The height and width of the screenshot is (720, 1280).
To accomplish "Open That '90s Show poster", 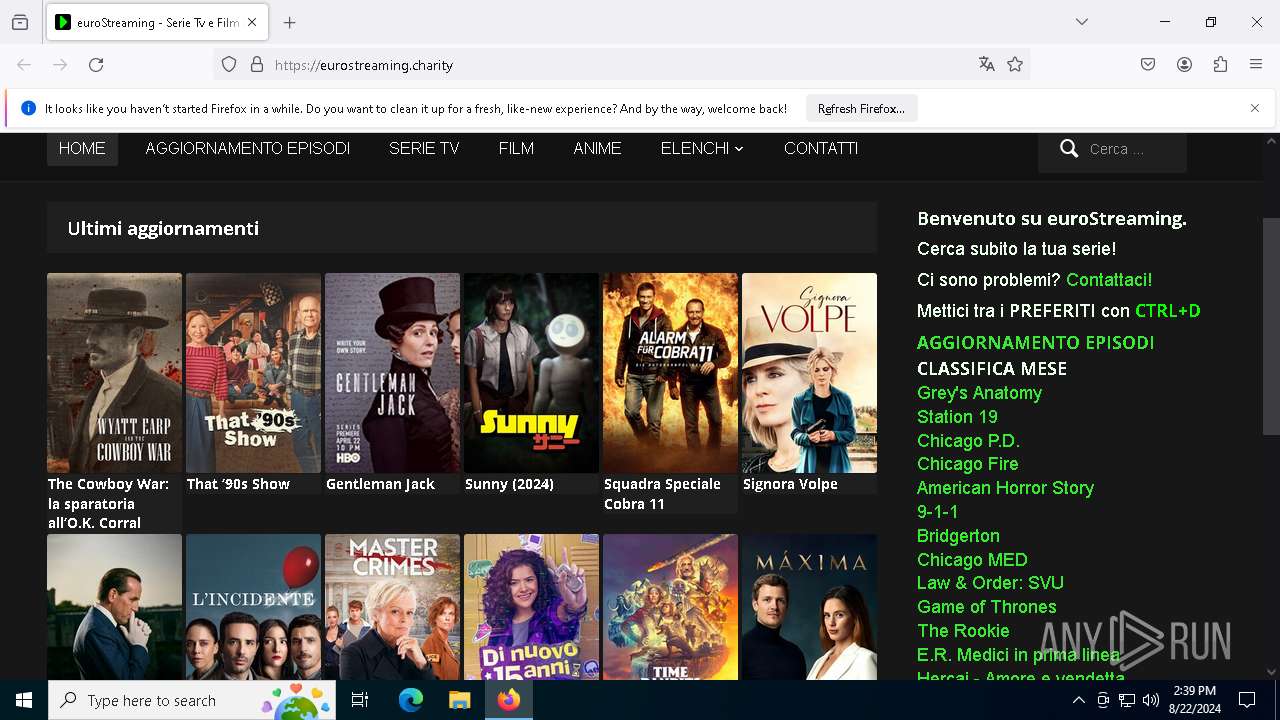I will point(253,373).
